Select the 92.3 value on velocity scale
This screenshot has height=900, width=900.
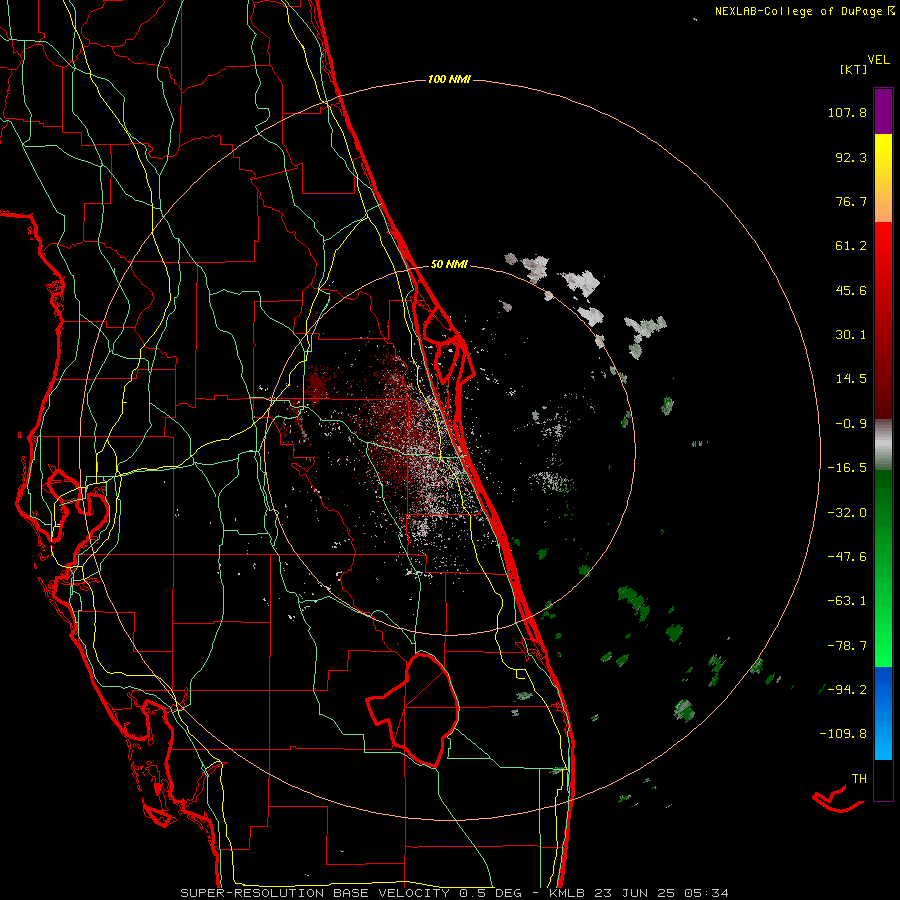pos(851,157)
